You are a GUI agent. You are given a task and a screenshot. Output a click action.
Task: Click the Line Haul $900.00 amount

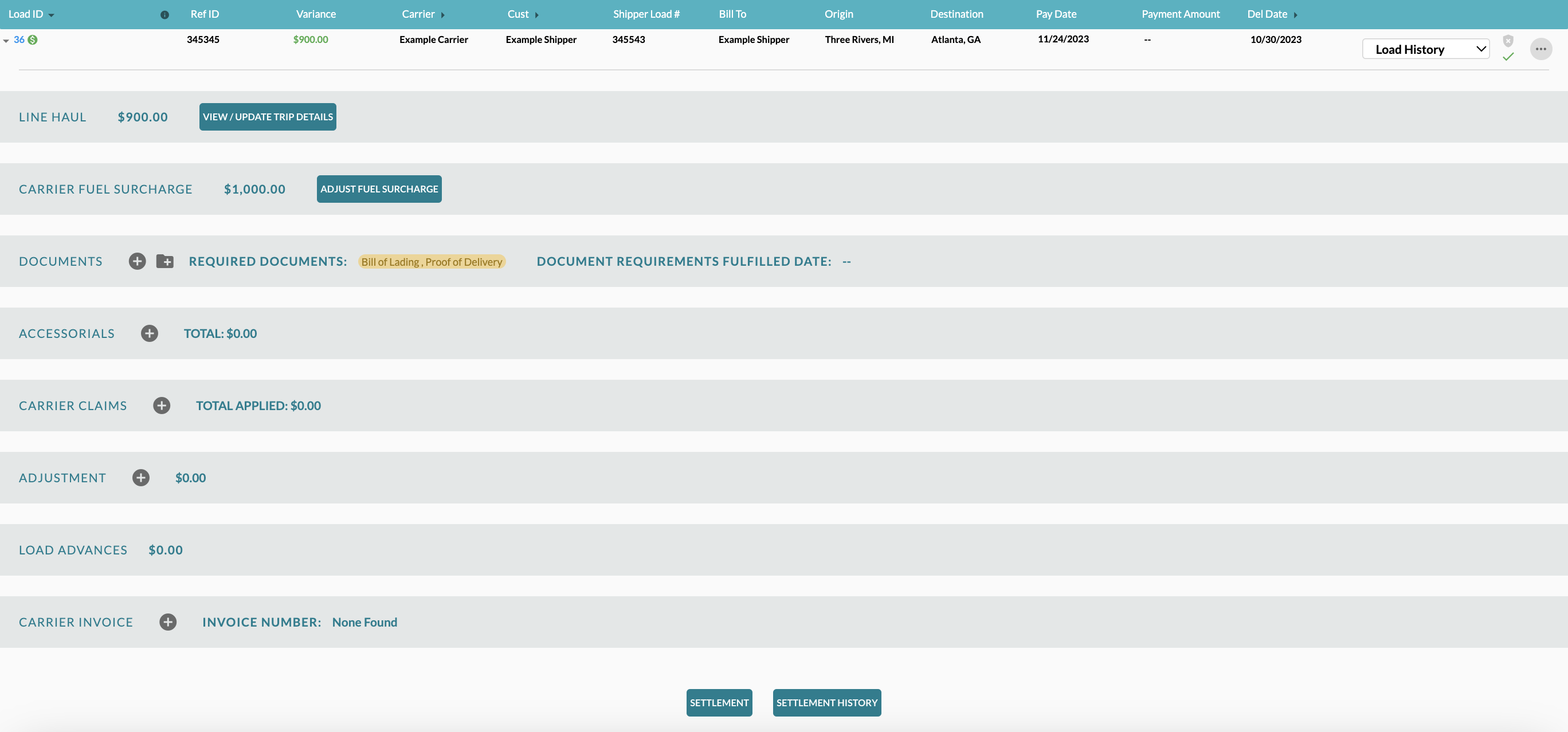click(143, 117)
